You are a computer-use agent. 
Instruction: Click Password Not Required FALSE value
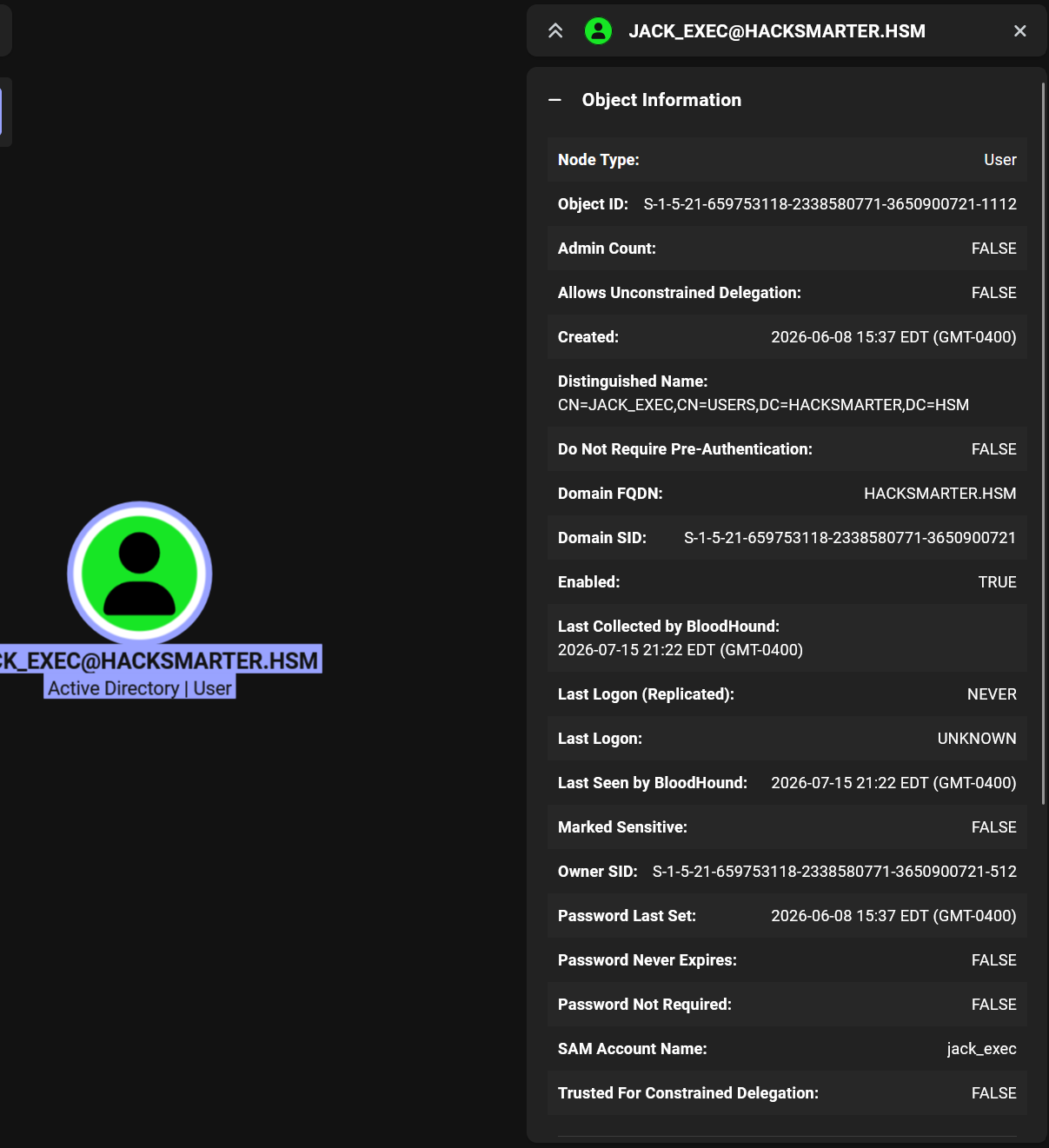click(994, 1005)
